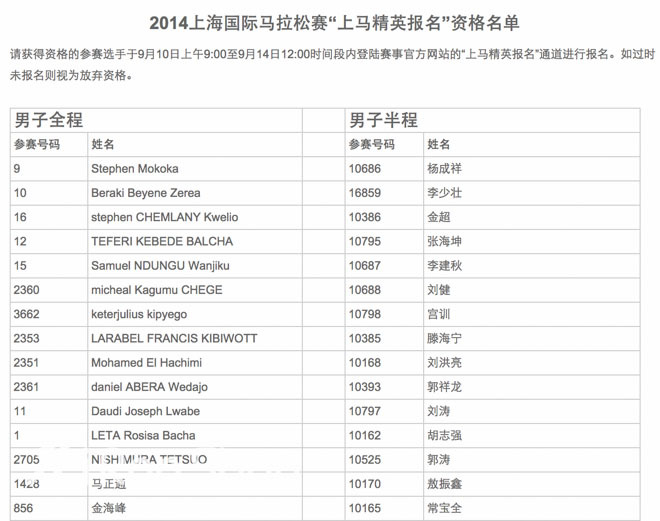The width and height of the screenshot is (660, 521).
Task: Select the 男子全程 table heading
Action: [x=48, y=120]
